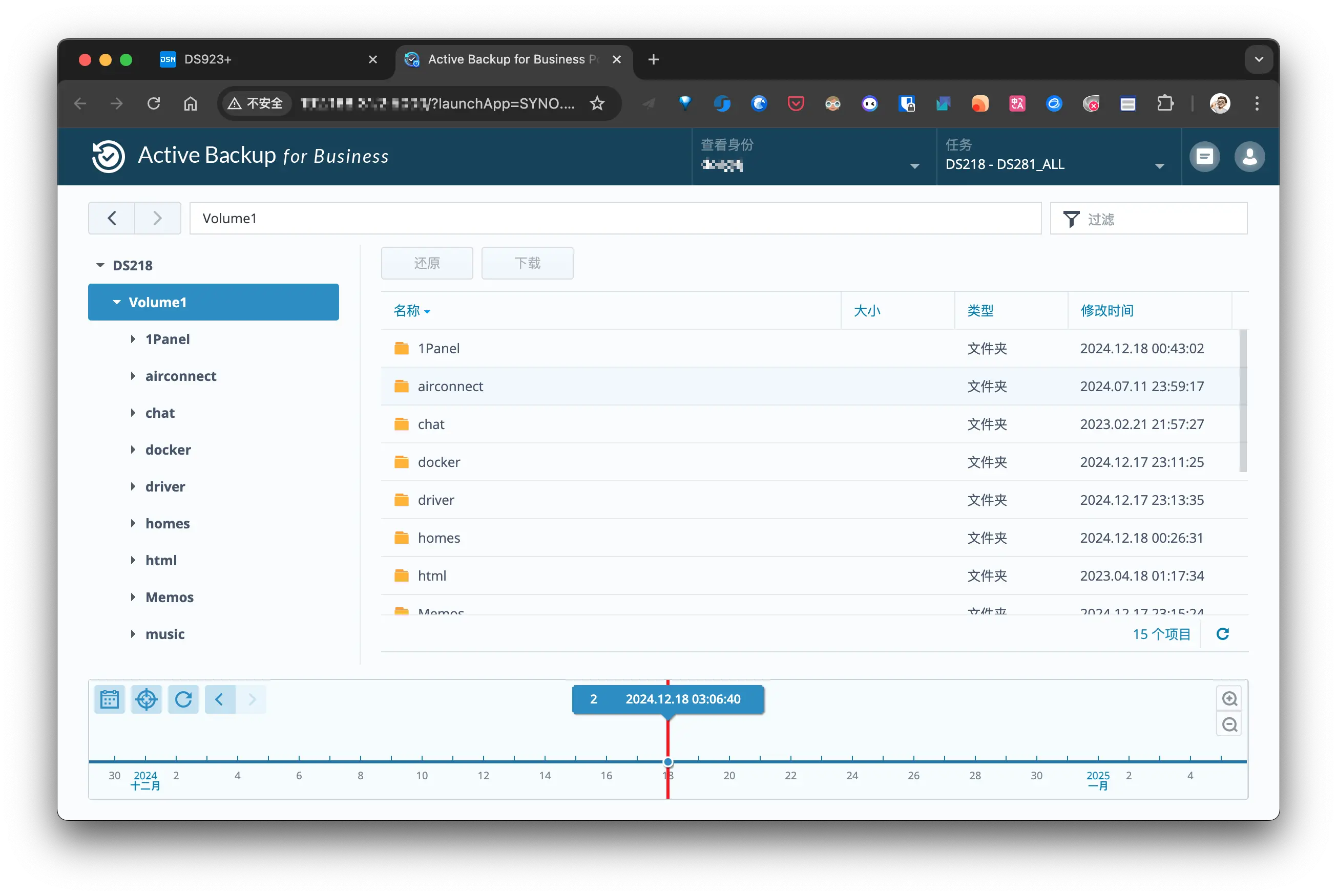
Task: Refresh the timeline with circular arrow
Action: 183,699
